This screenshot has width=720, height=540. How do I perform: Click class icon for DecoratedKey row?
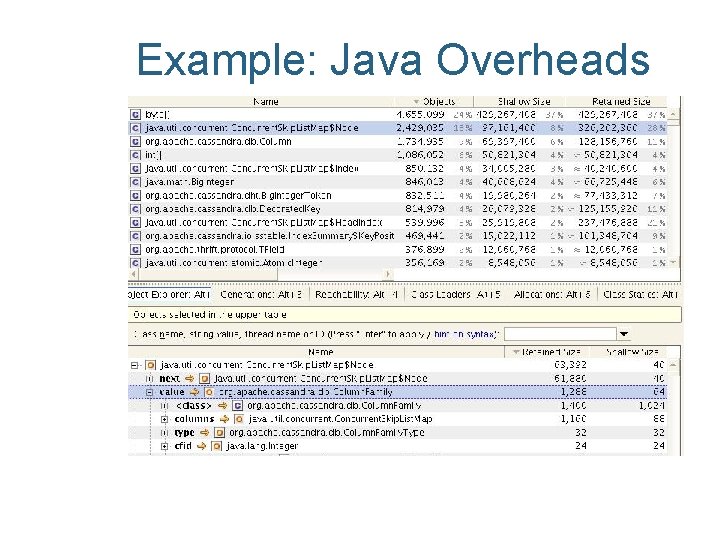(135, 209)
